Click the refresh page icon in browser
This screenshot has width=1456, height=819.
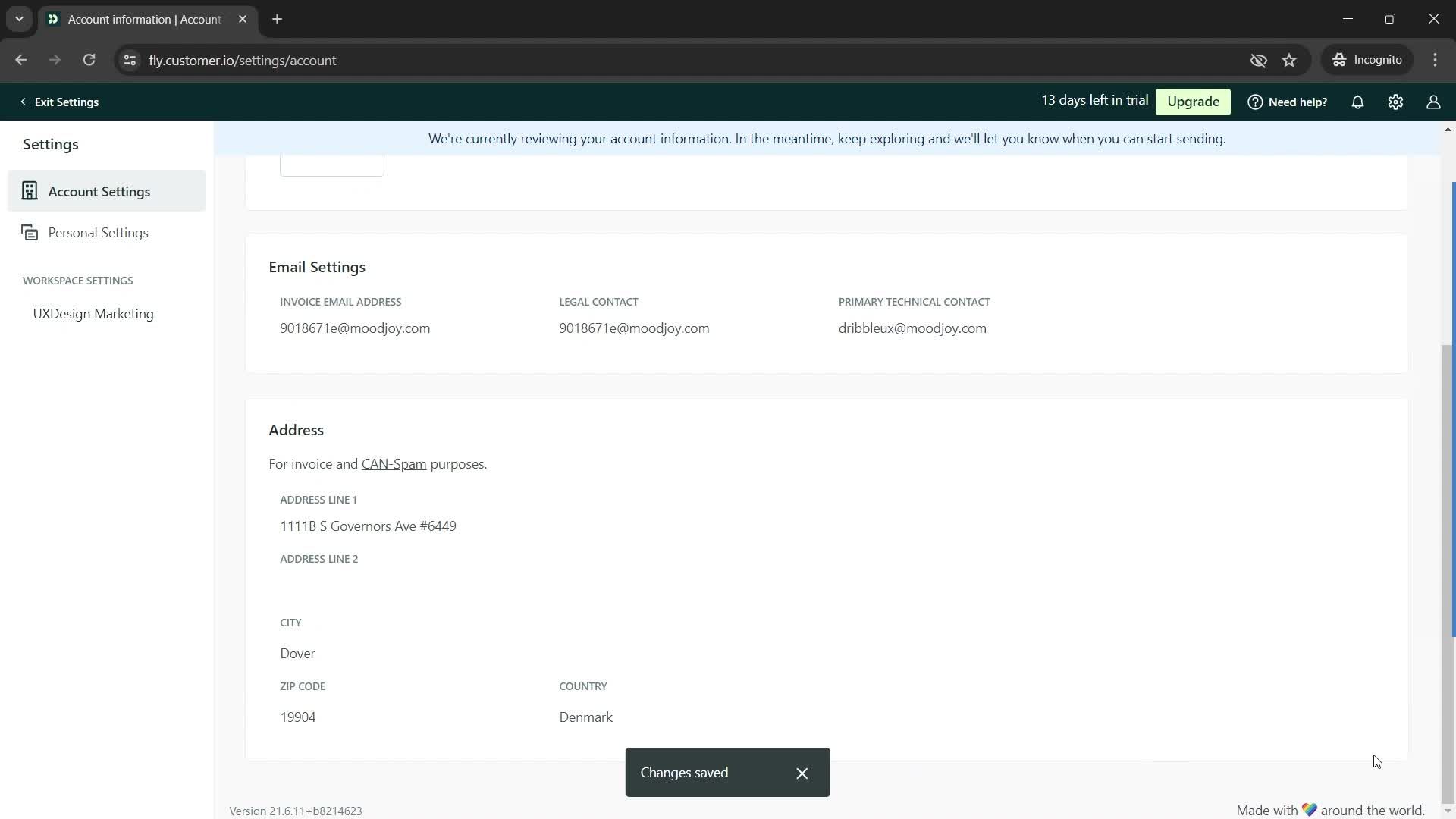pos(88,60)
